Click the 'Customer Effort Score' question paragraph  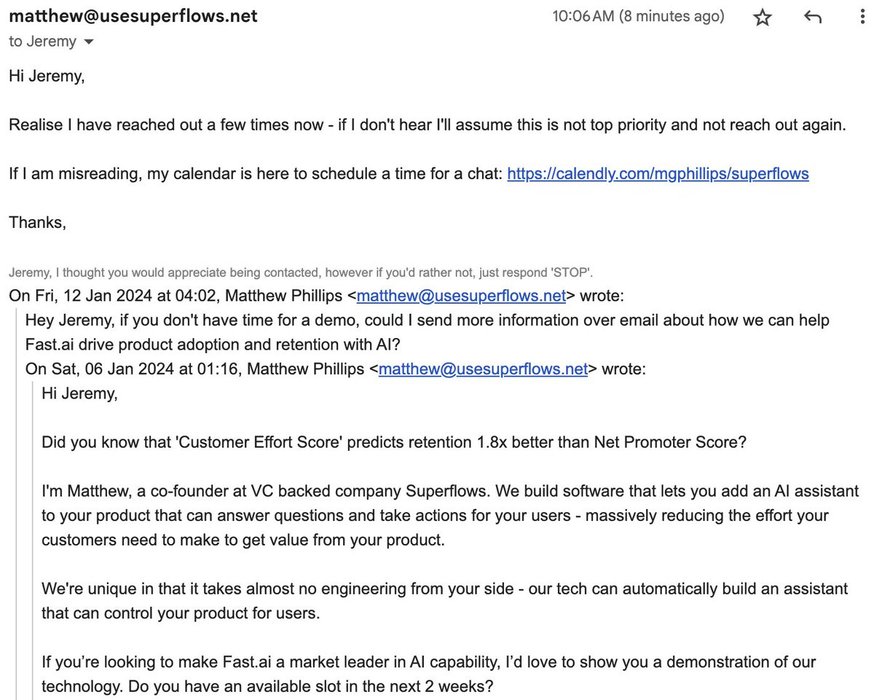click(393, 442)
